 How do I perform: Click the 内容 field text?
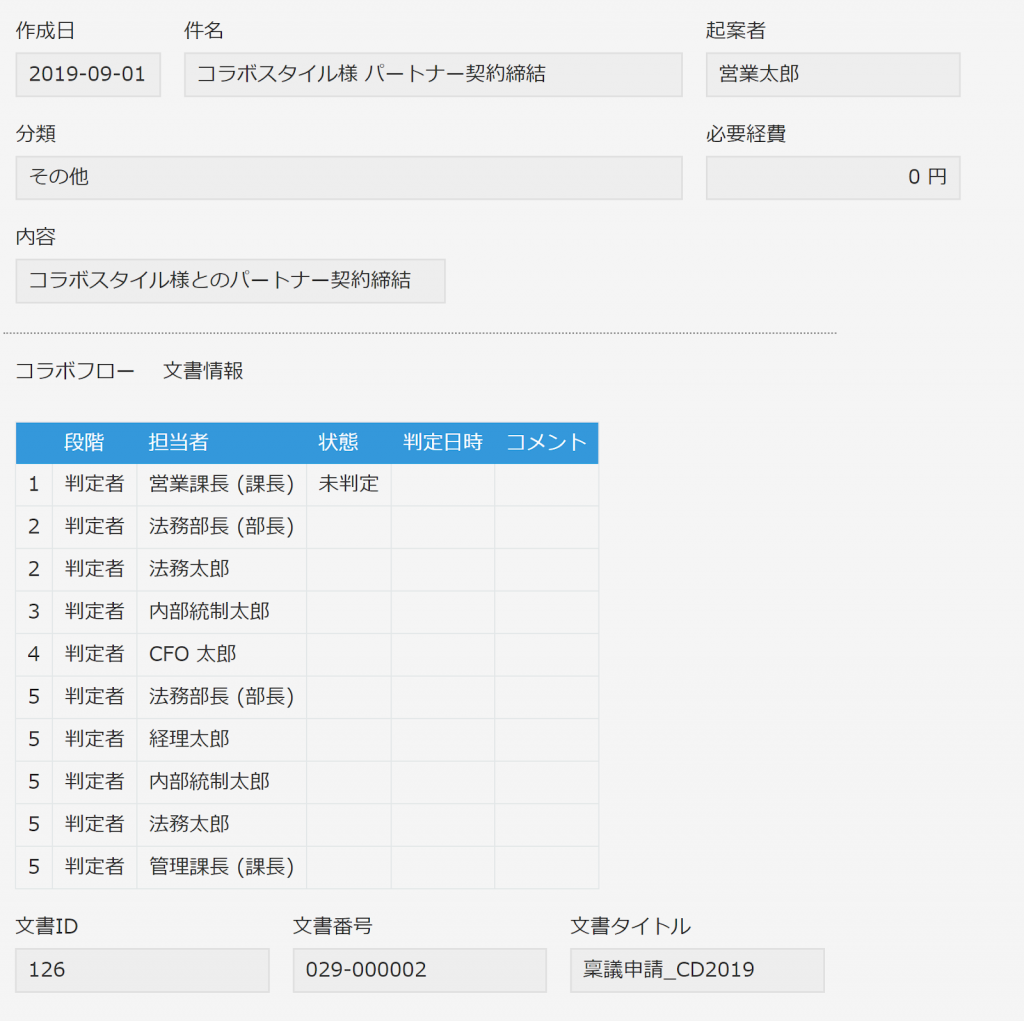point(231,281)
